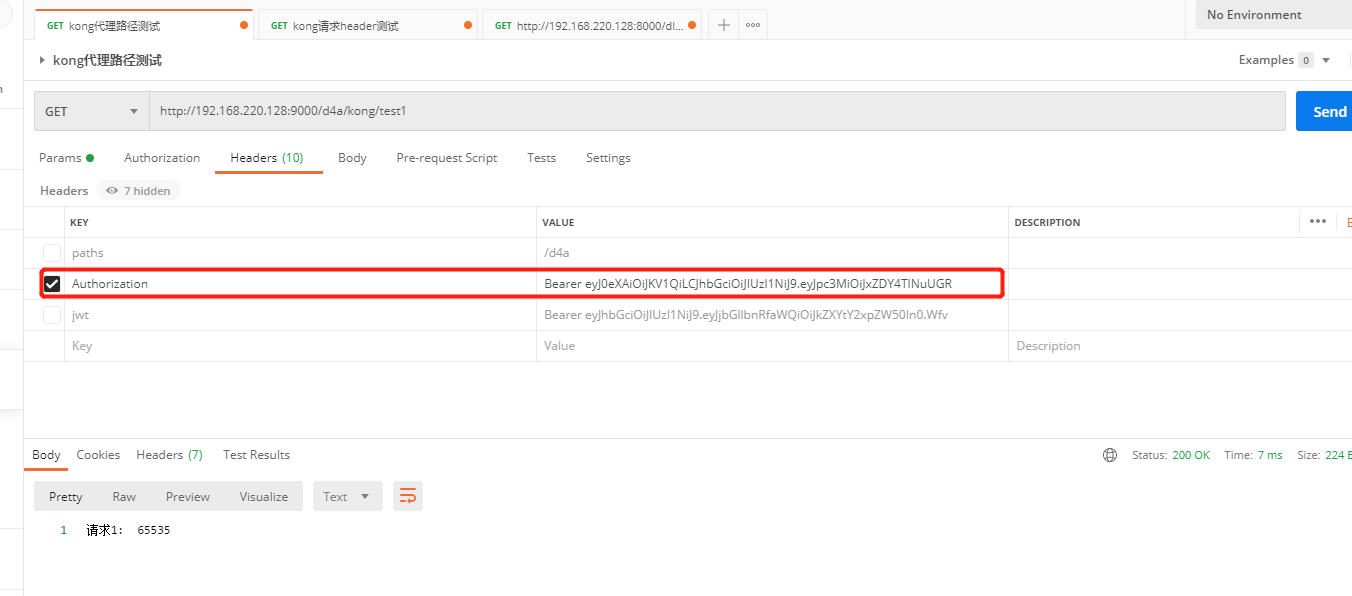Open a new request tab with plus icon

point(723,25)
